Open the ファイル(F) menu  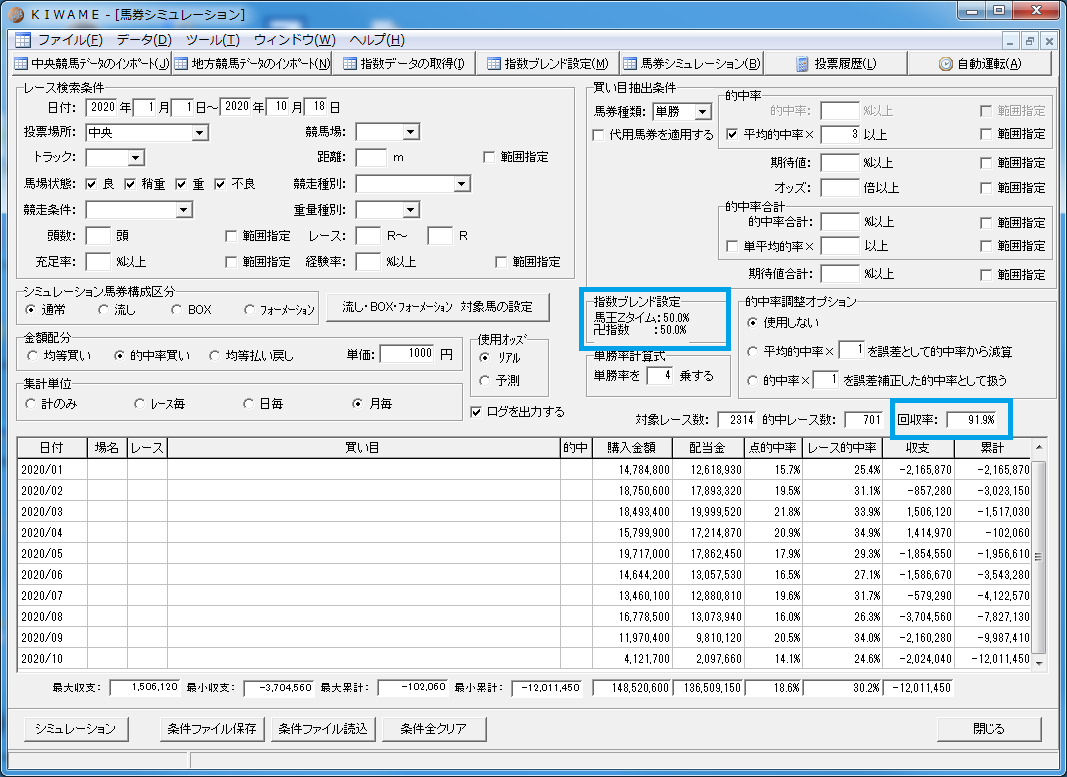[x=70, y=40]
